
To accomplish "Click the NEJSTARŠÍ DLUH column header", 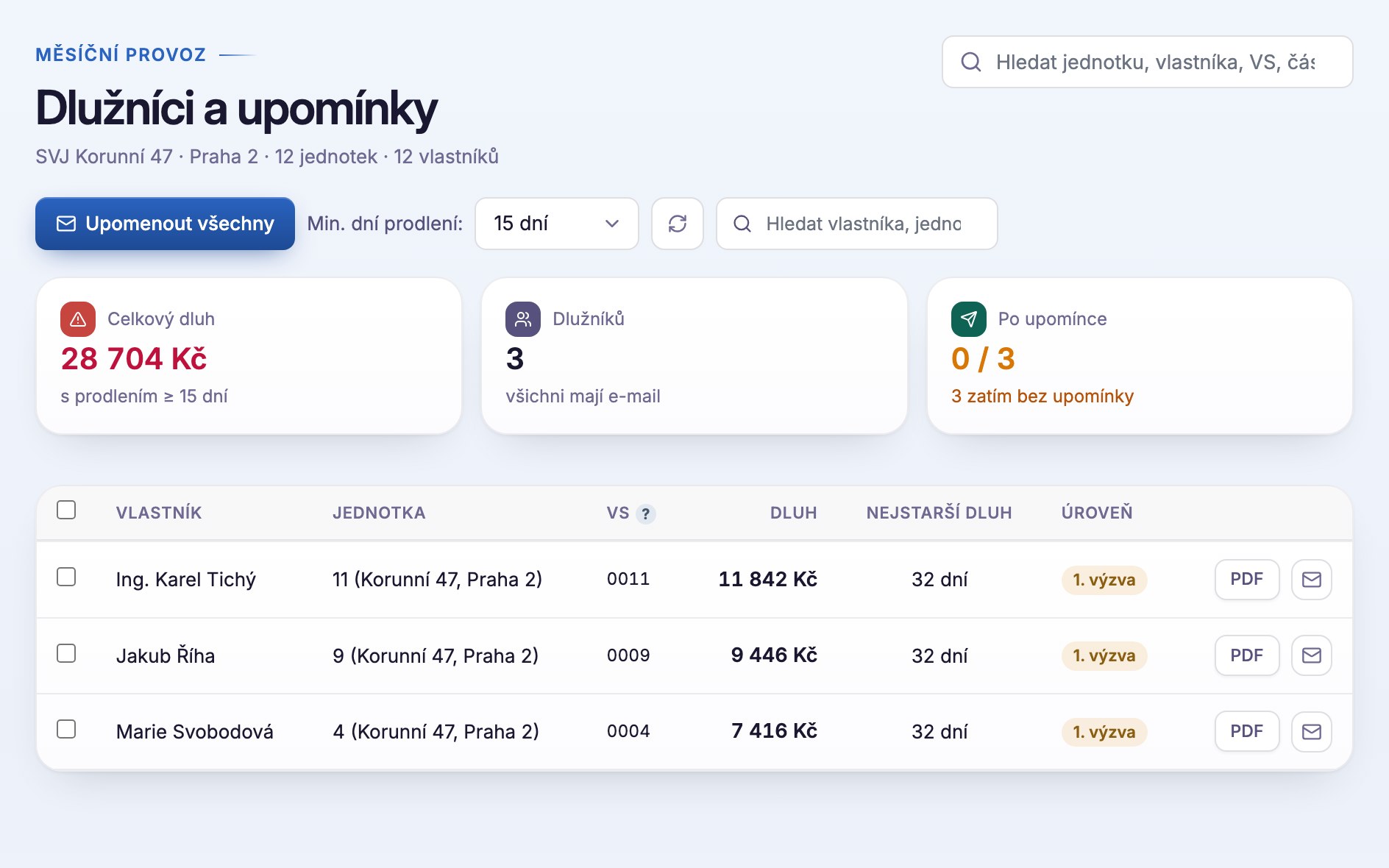I will coord(939,513).
